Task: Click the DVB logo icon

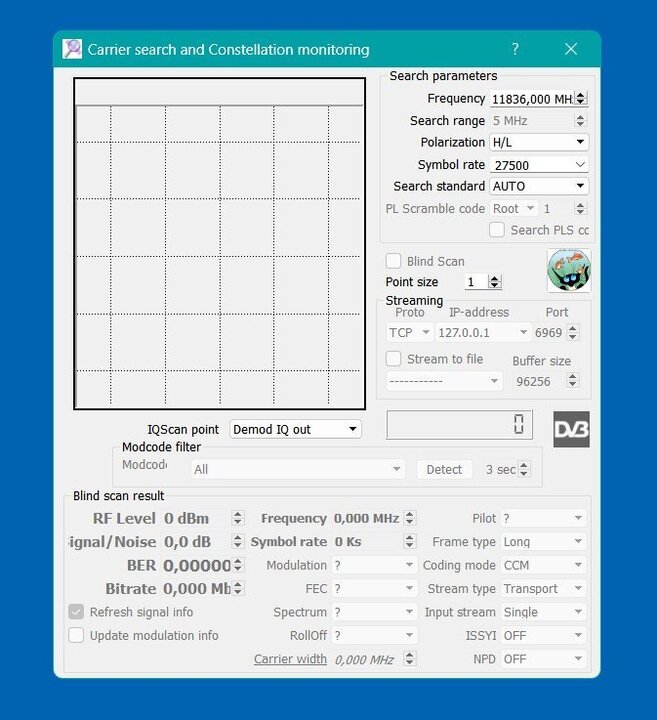Action: point(571,428)
